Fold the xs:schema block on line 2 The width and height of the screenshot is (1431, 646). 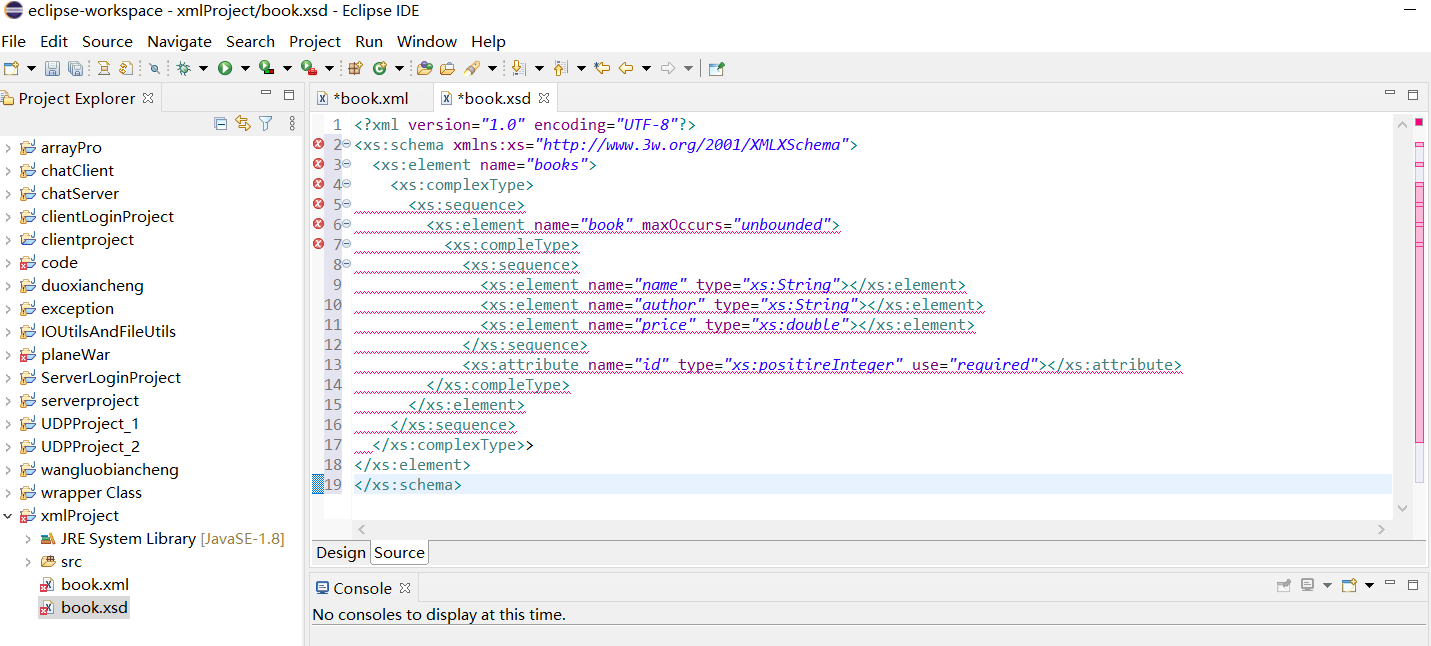pos(347,145)
